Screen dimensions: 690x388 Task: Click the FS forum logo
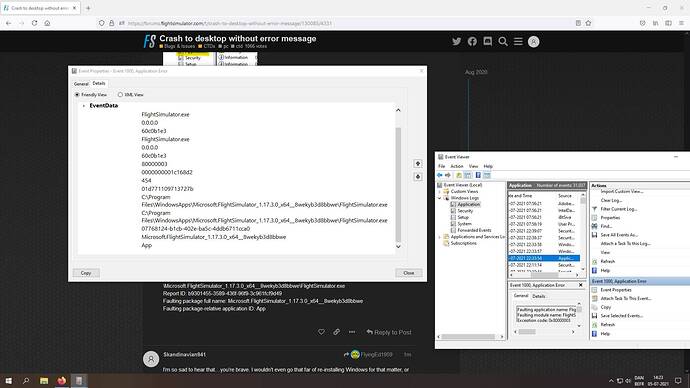click(149, 41)
